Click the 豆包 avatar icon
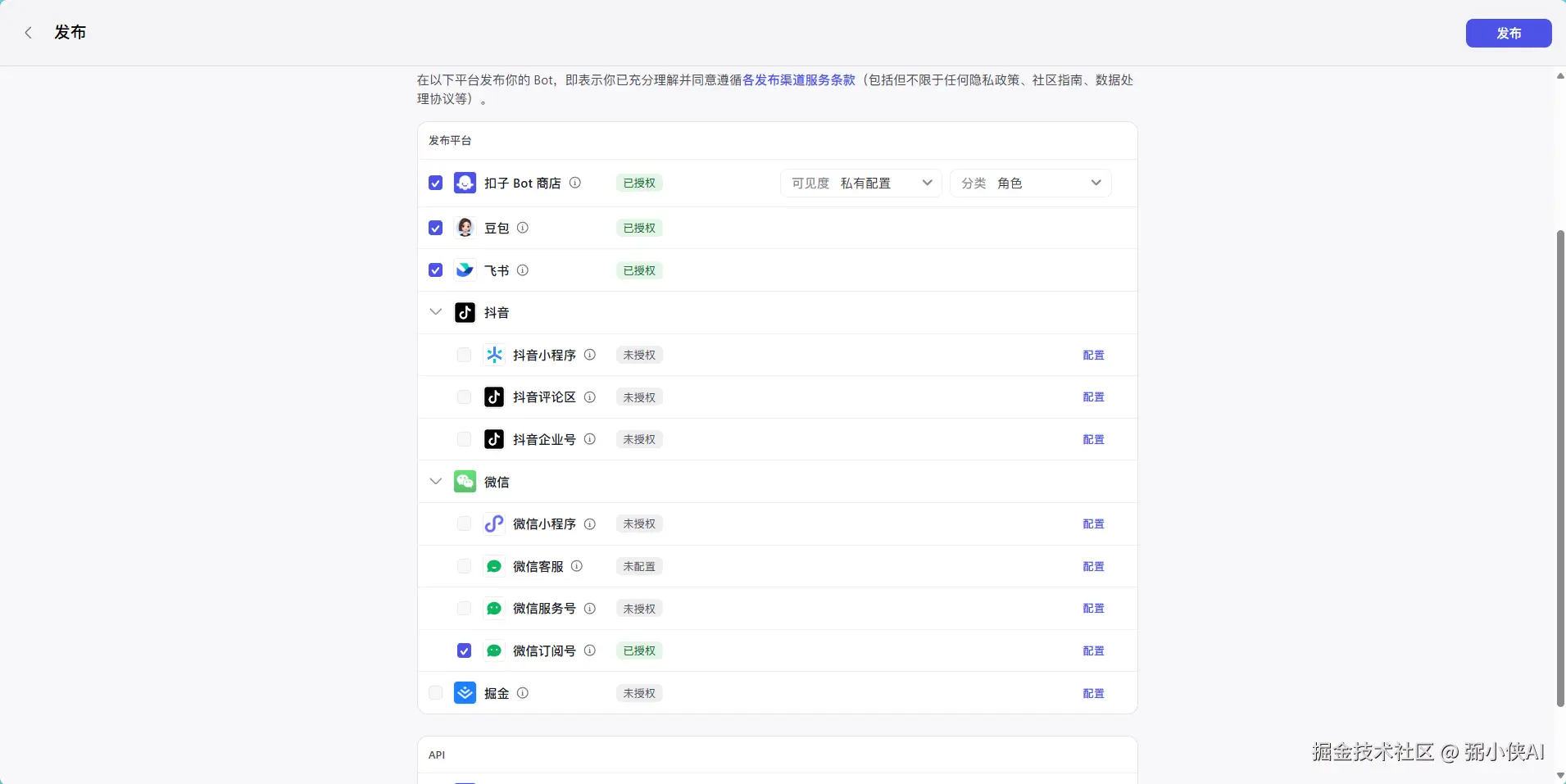The width and height of the screenshot is (1566, 784). [x=465, y=228]
